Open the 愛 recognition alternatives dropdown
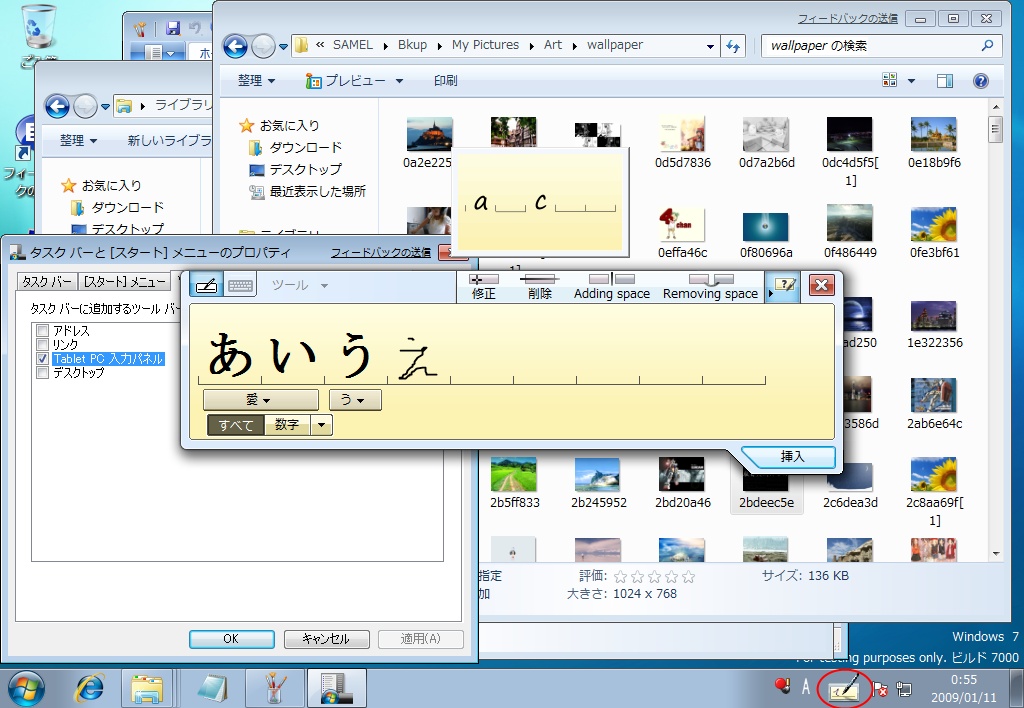 click(x=261, y=399)
